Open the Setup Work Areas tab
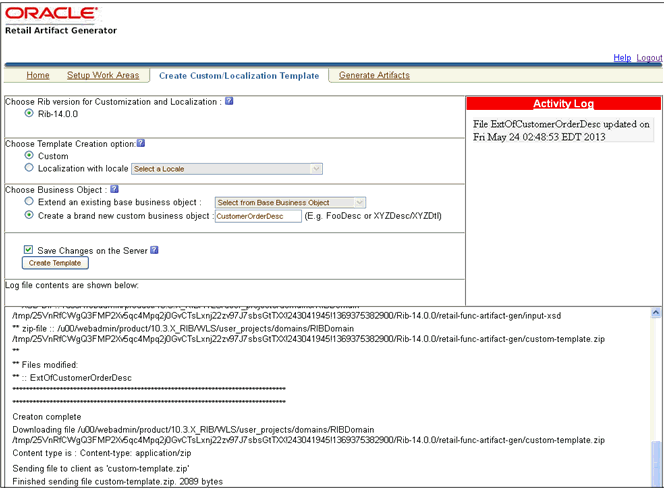 click(103, 75)
